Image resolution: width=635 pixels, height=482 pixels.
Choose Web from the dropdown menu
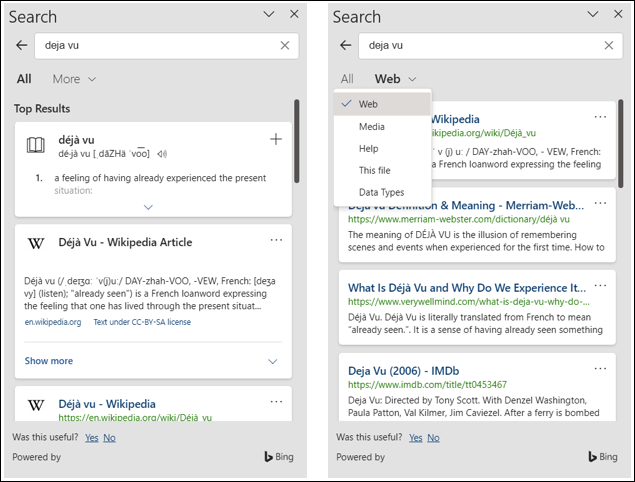click(x=382, y=104)
